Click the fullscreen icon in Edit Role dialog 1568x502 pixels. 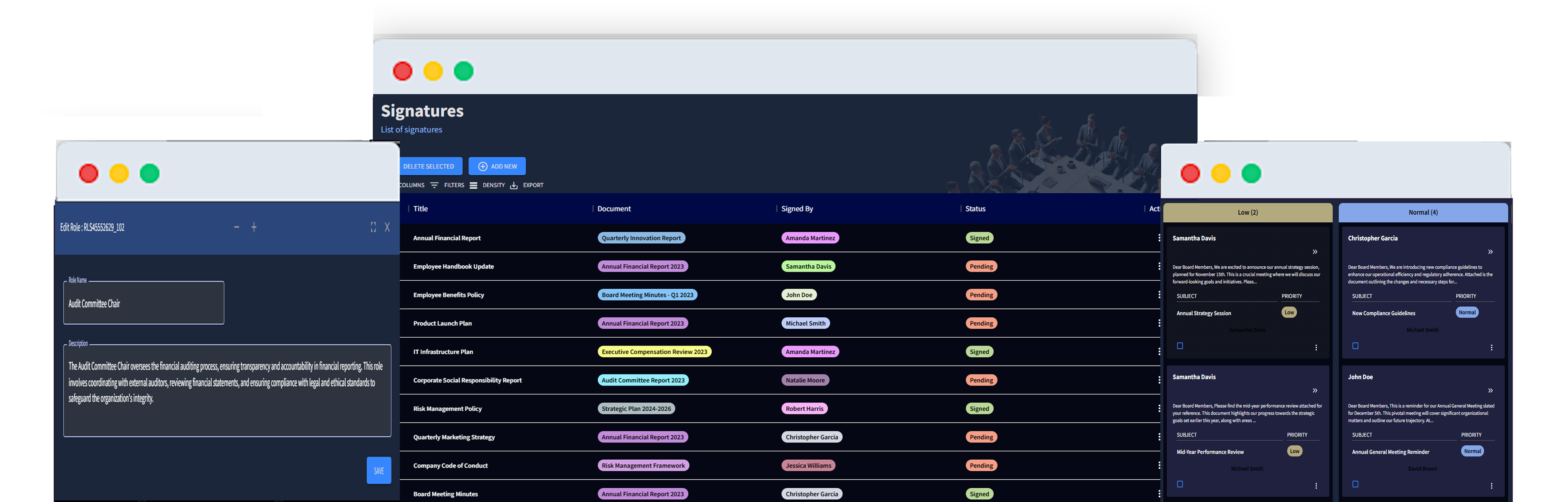[373, 227]
